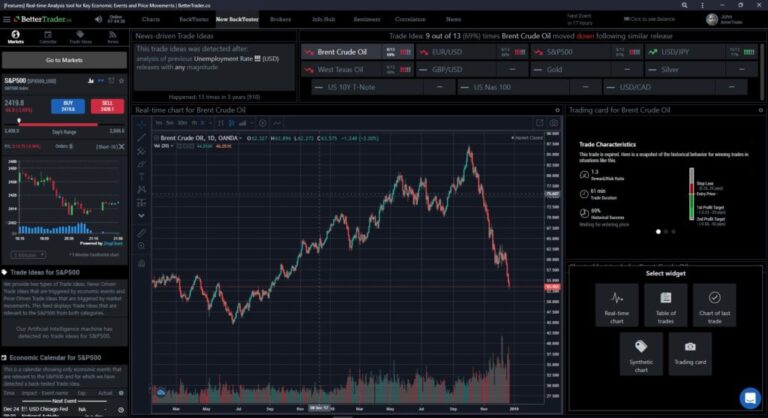This screenshot has height=418, width=768.
Task: Click the trade ideas list scrollbar
Action: pyautogui.click(x=762, y=71)
